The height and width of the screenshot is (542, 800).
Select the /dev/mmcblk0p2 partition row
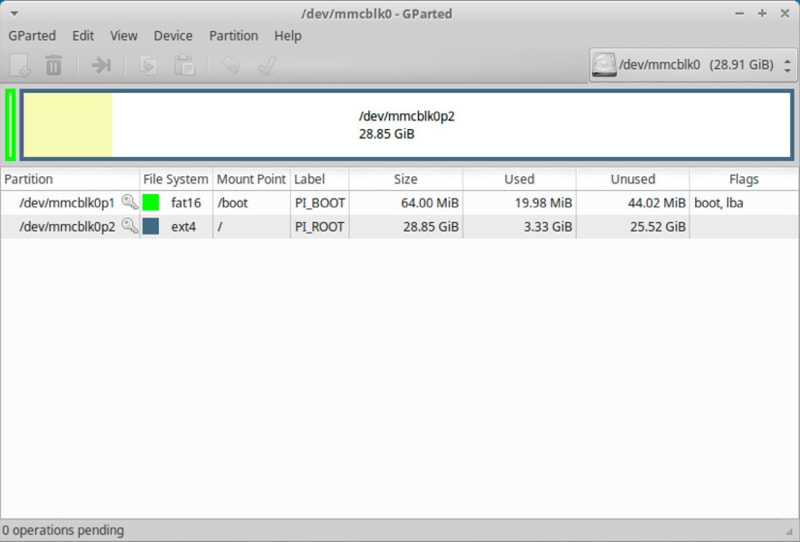point(399,227)
